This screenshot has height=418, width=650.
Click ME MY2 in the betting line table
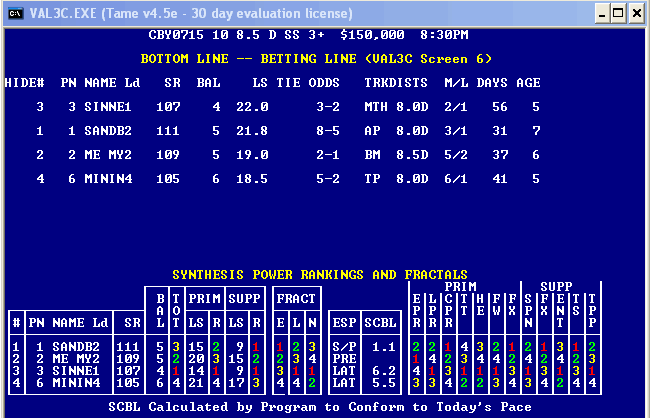tap(108, 155)
